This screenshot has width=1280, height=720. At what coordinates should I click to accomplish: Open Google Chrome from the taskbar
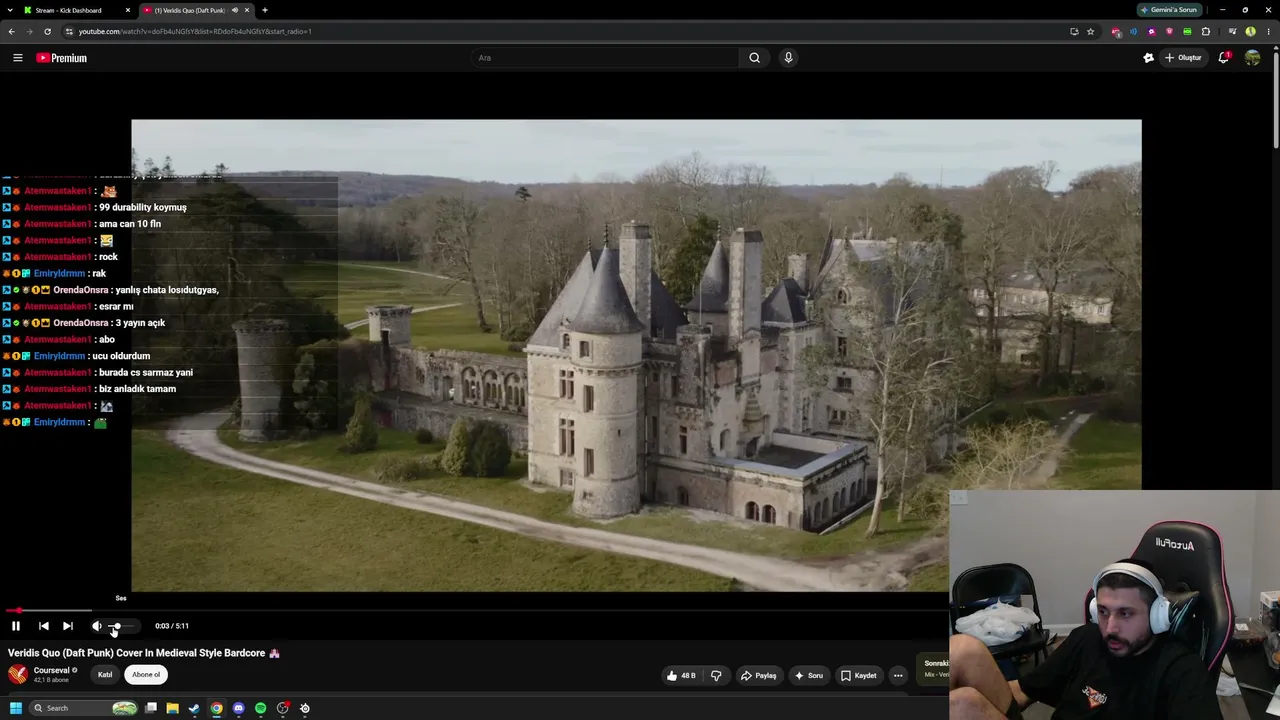click(216, 708)
